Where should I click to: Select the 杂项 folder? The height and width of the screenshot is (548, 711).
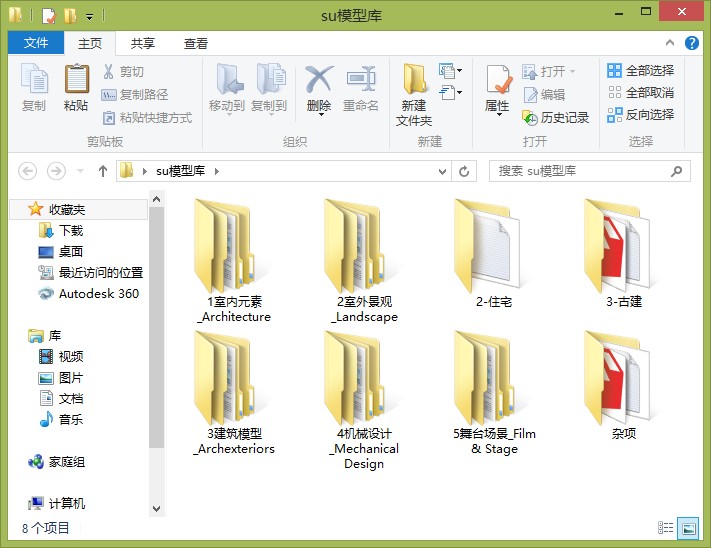pyautogui.click(x=623, y=385)
